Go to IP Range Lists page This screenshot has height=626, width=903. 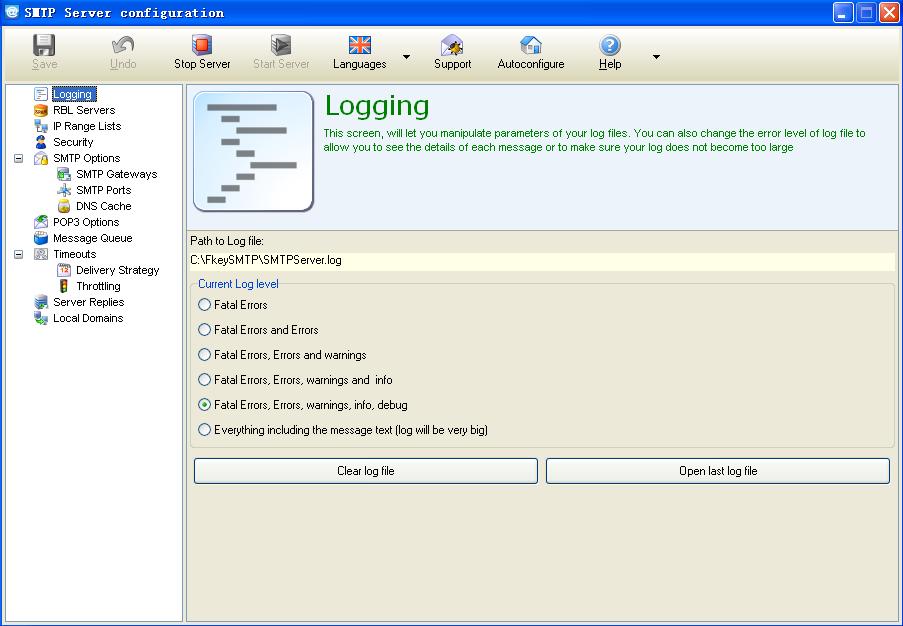click(x=87, y=126)
